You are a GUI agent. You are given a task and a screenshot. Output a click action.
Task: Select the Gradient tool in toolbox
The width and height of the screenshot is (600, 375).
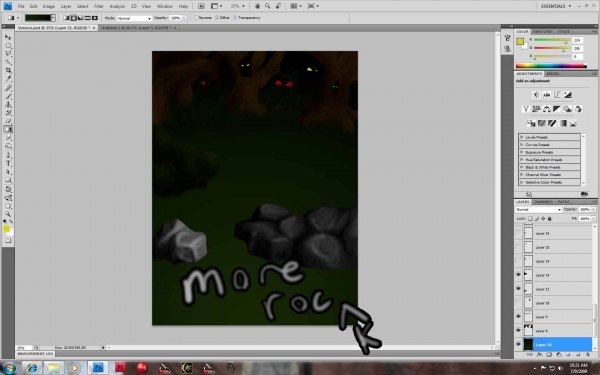[8, 129]
